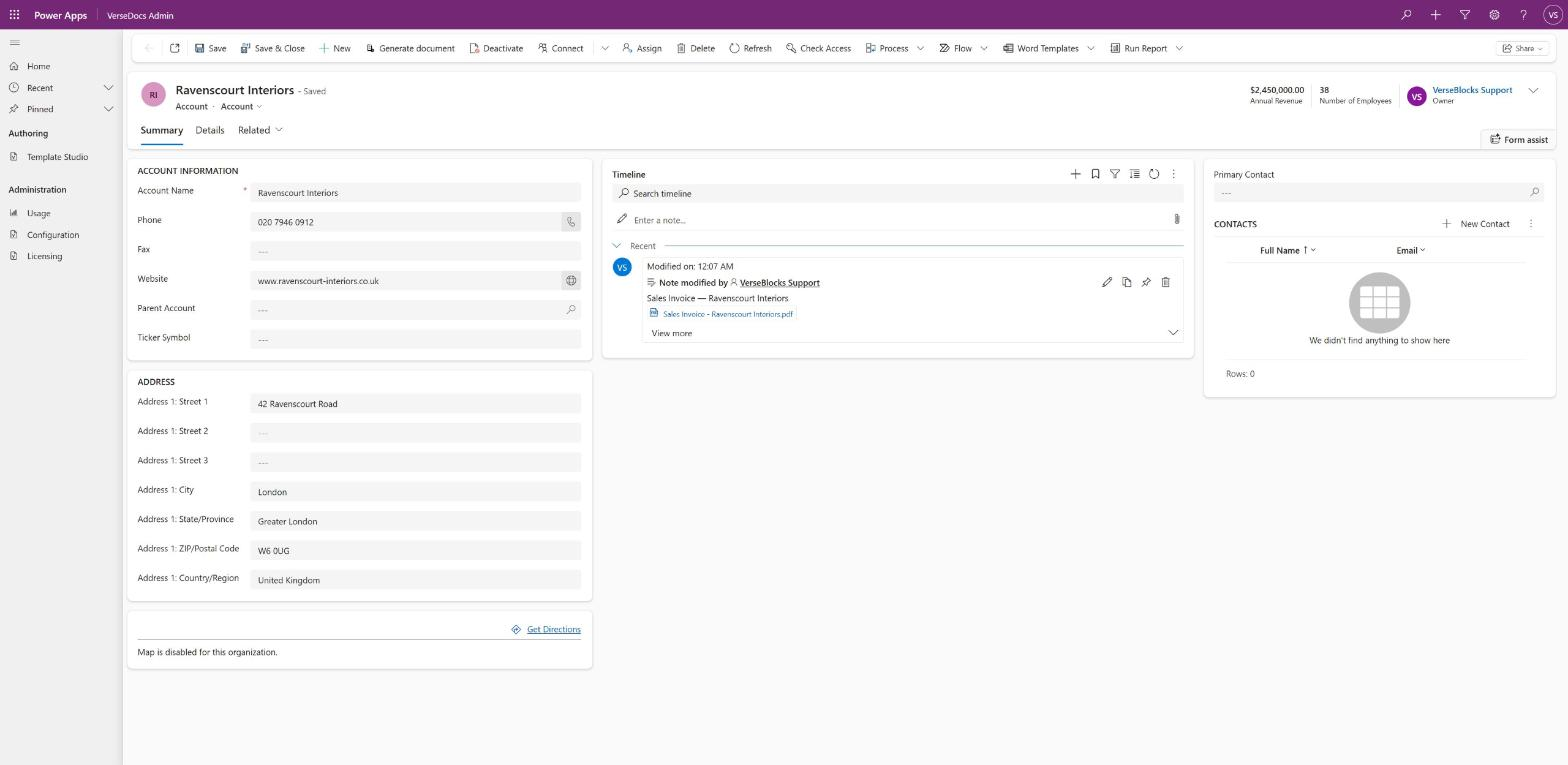Screen dimensions: 1568x765
Task: Select the Summary tab
Action: tap(161, 130)
